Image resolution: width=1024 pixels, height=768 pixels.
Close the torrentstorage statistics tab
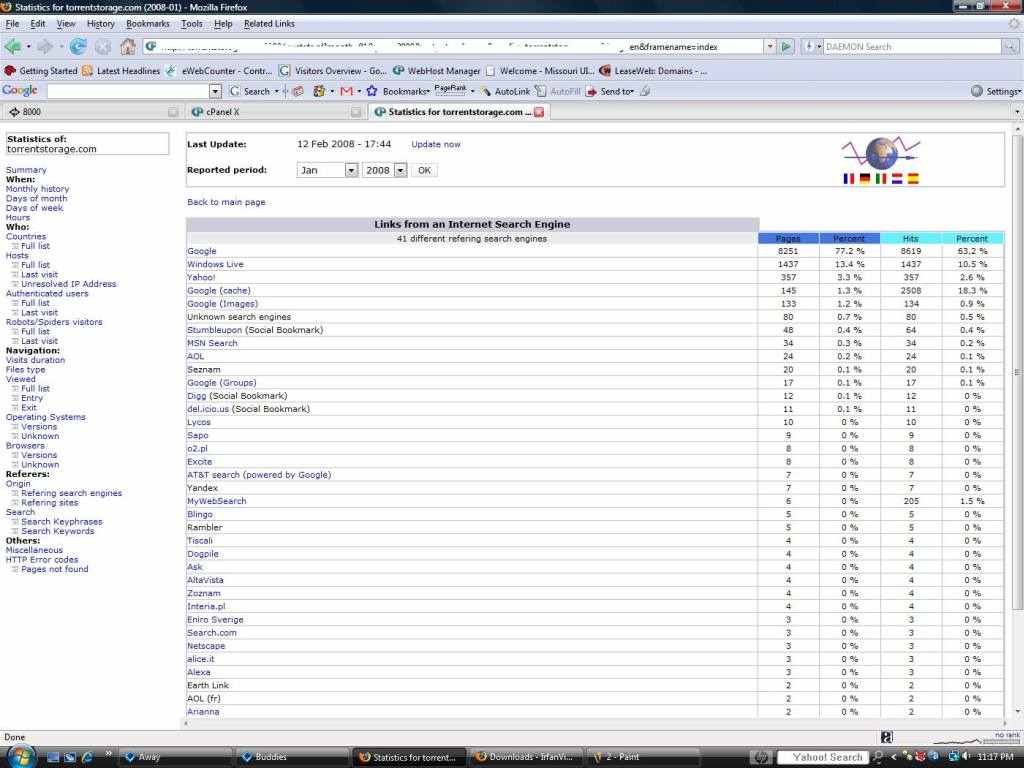pyautogui.click(x=540, y=112)
